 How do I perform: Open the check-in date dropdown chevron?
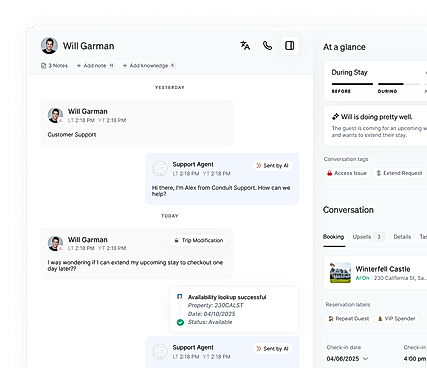[x=365, y=359]
